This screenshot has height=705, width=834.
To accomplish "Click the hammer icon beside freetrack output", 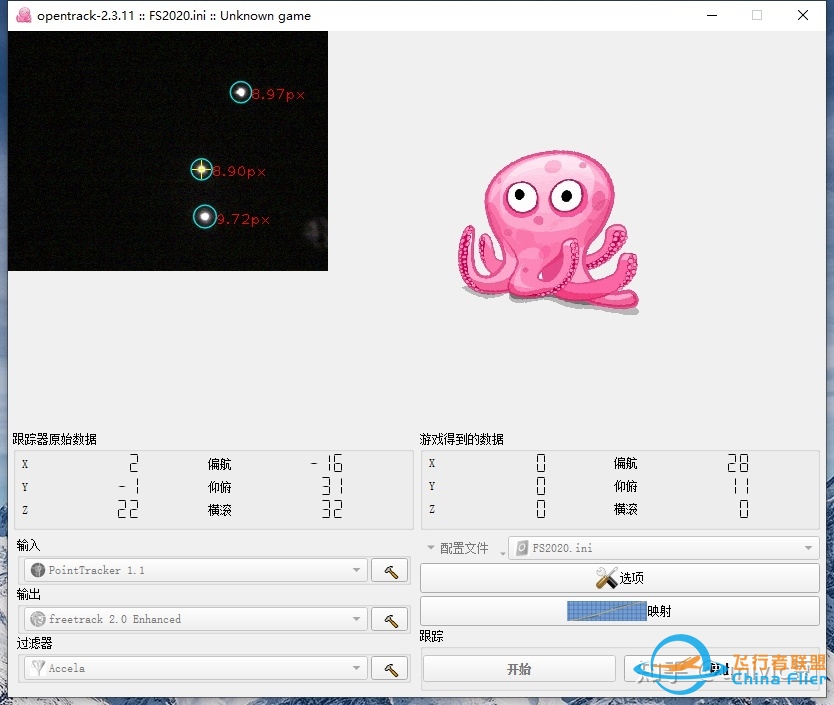I will click(x=390, y=619).
